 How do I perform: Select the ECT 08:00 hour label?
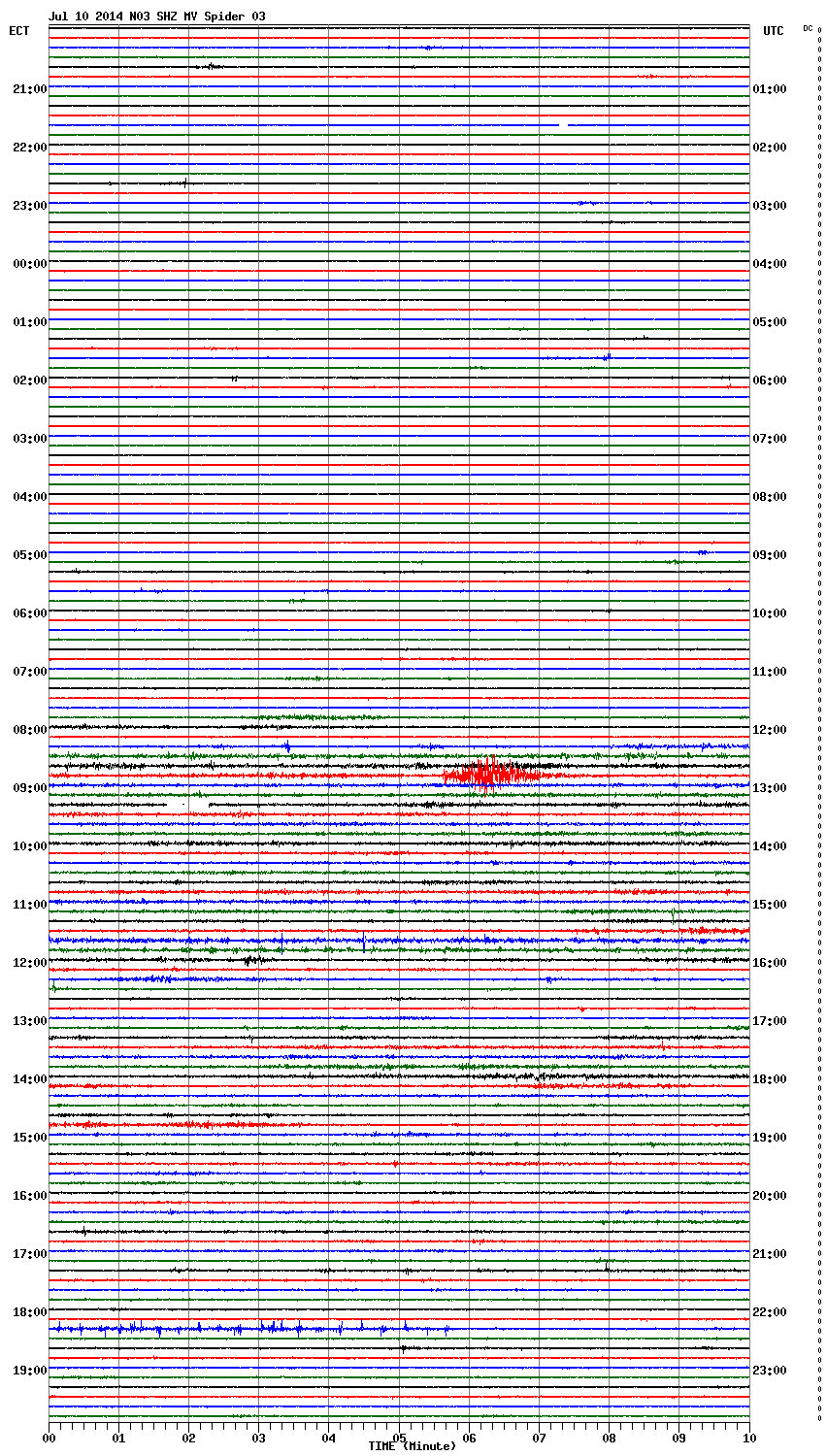(x=29, y=730)
